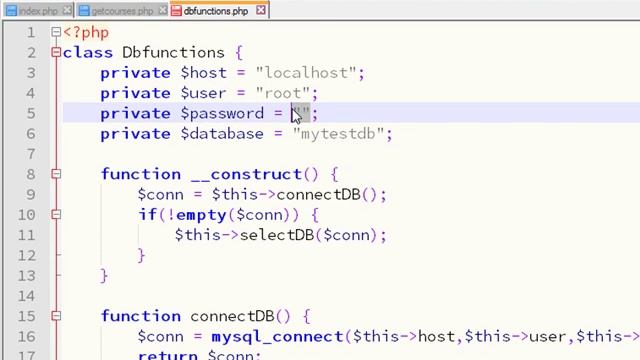The image size is (640, 360).
Task: Click $this->host argument on line 16
Action: point(404,337)
